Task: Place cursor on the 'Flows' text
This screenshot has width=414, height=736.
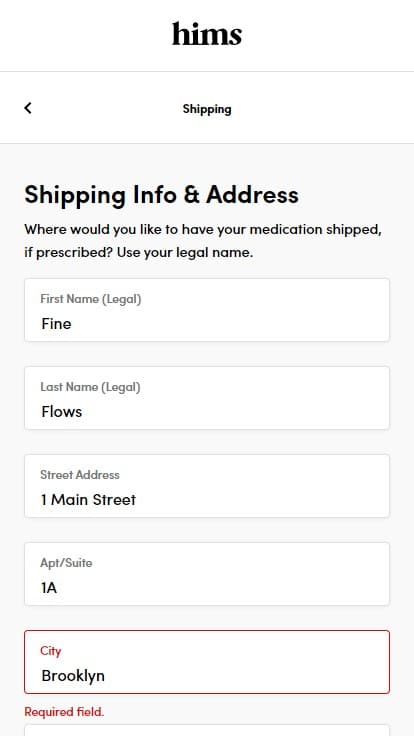Action: pyautogui.click(x=61, y=412)
